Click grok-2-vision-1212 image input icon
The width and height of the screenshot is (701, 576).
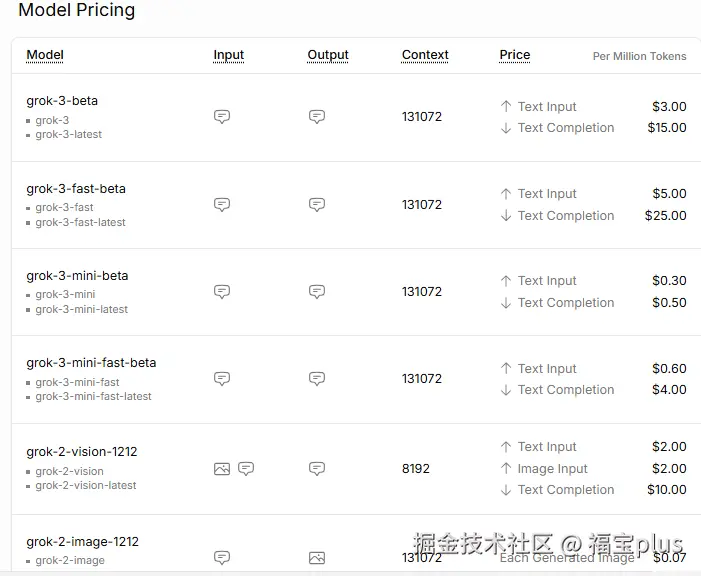pos(222,469)
